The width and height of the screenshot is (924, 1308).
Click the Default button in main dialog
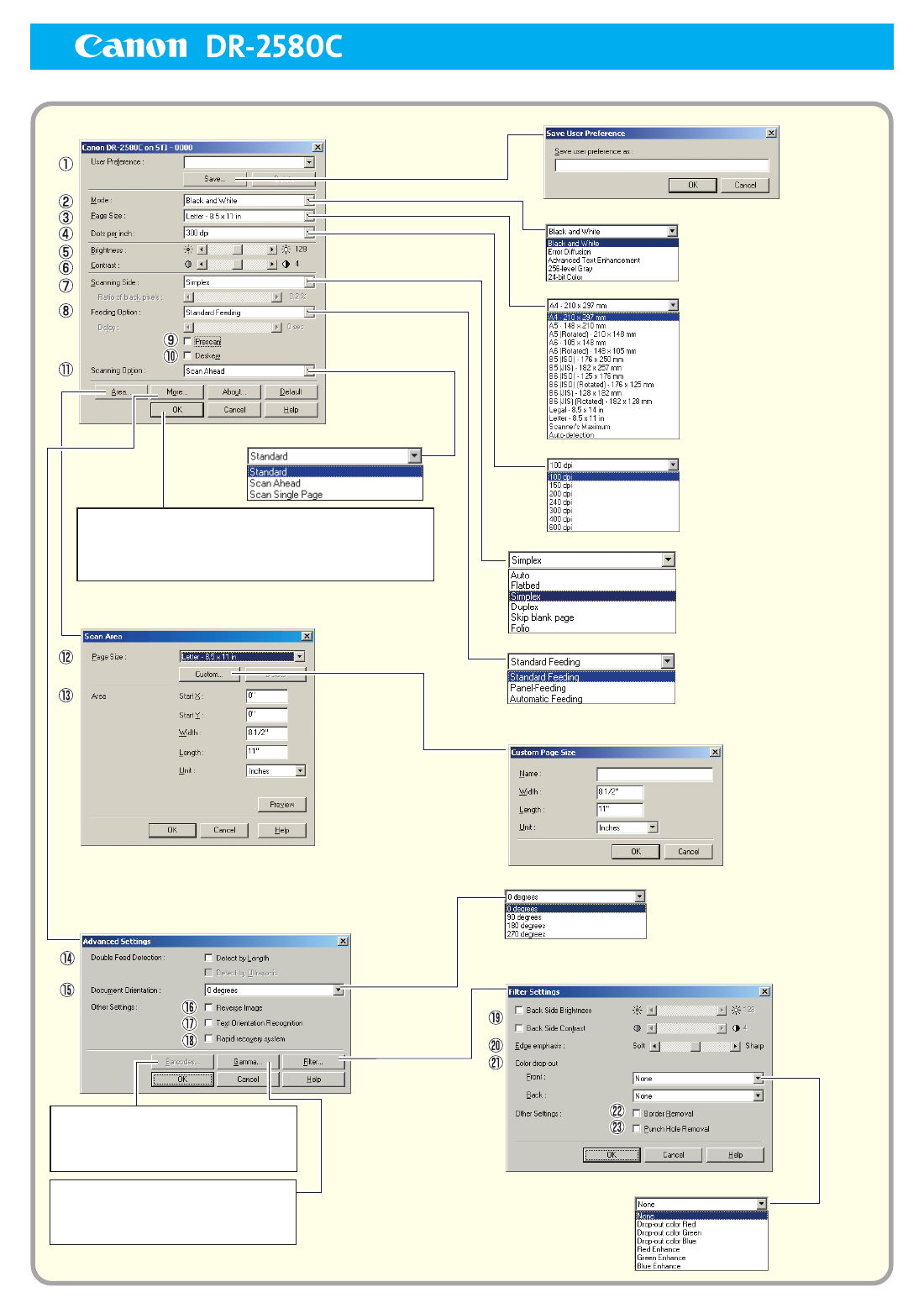point(291,392)
